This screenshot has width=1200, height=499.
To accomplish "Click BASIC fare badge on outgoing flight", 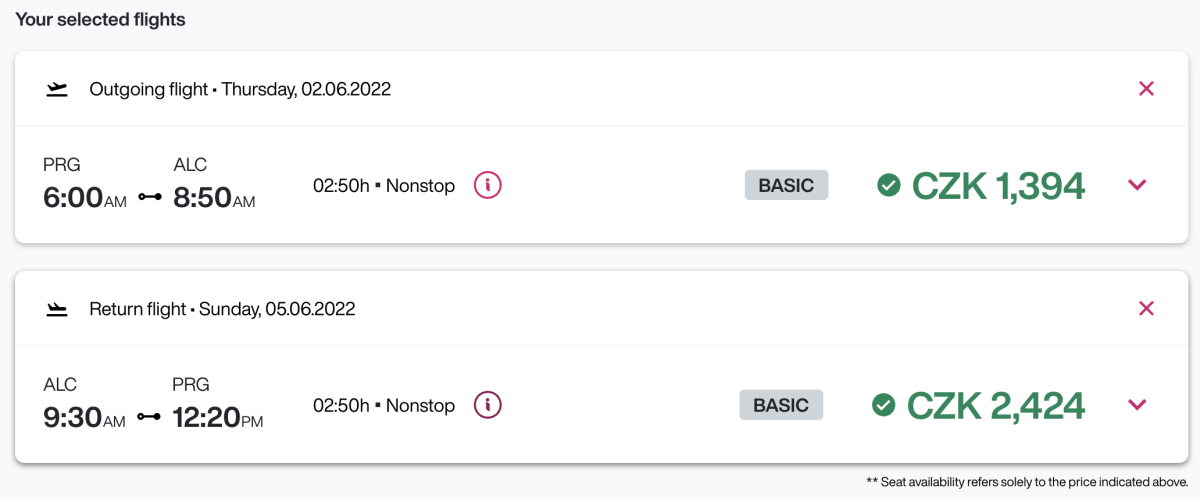I will point(786,185).
